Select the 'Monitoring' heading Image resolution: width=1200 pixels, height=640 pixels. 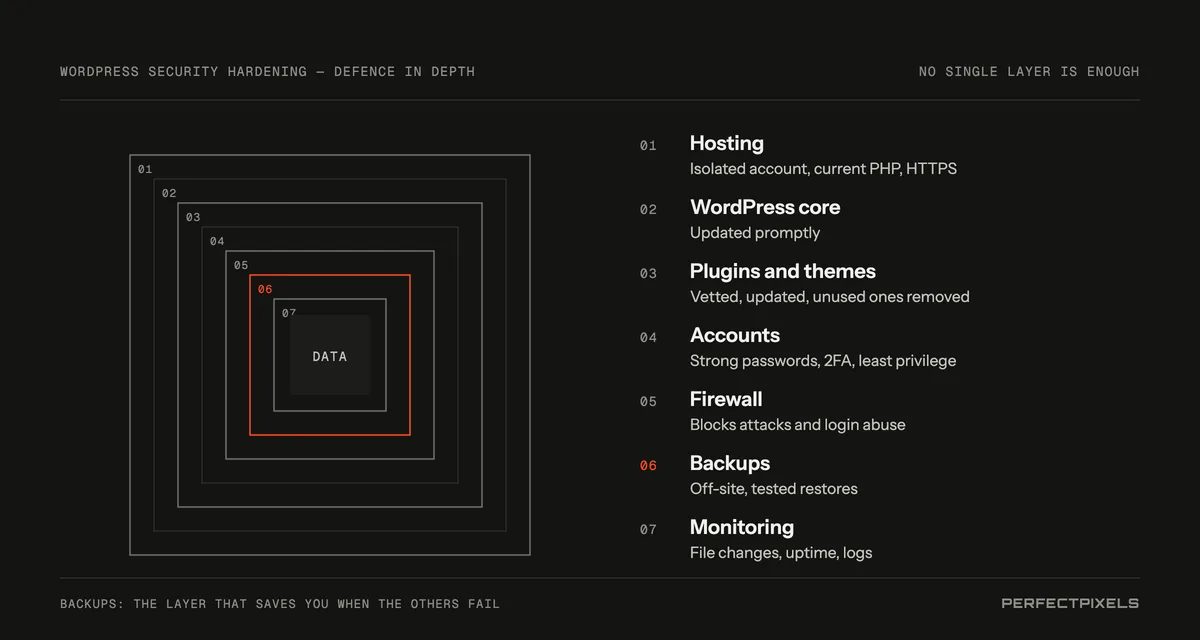coord(742,528)
